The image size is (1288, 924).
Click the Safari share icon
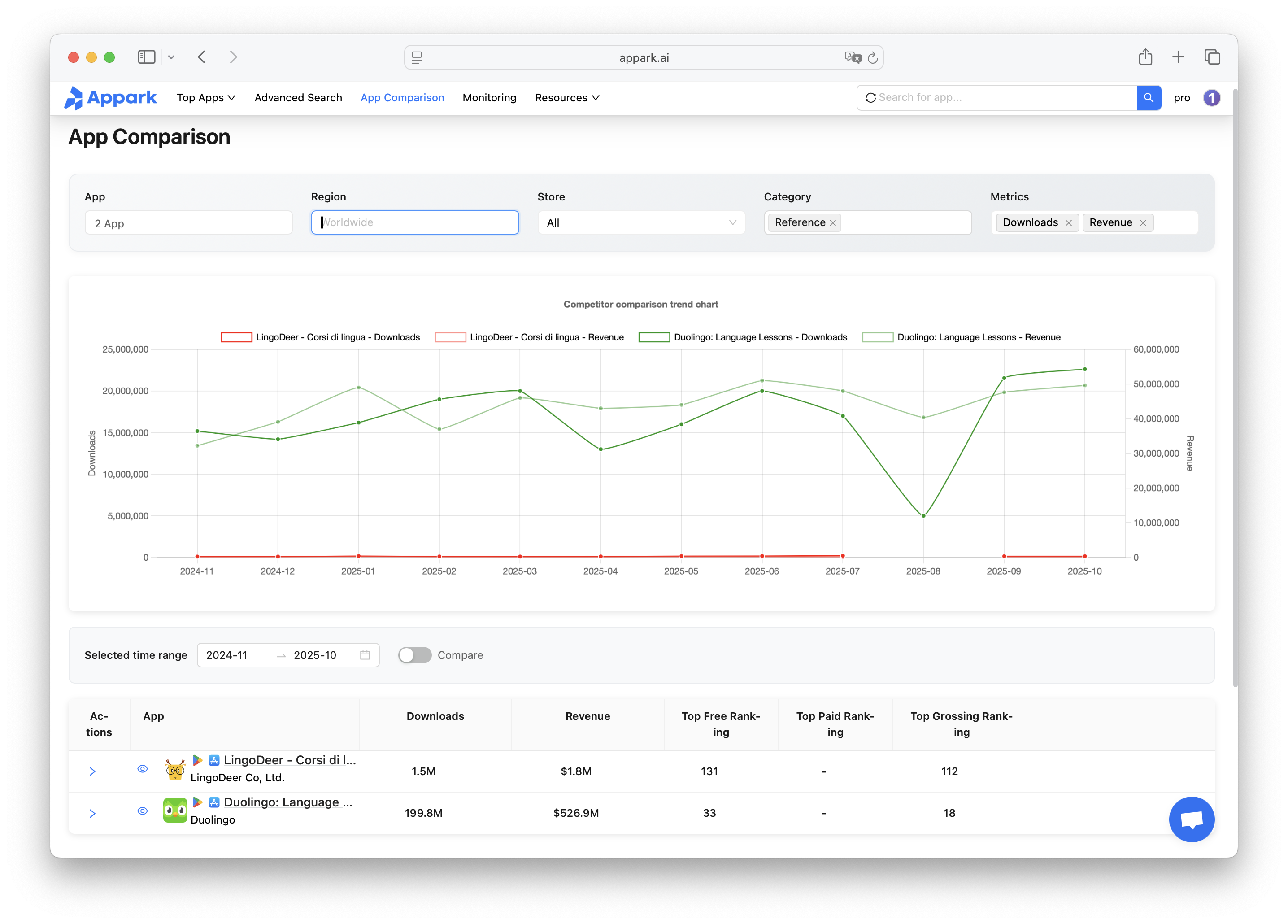coord(1145,57)
